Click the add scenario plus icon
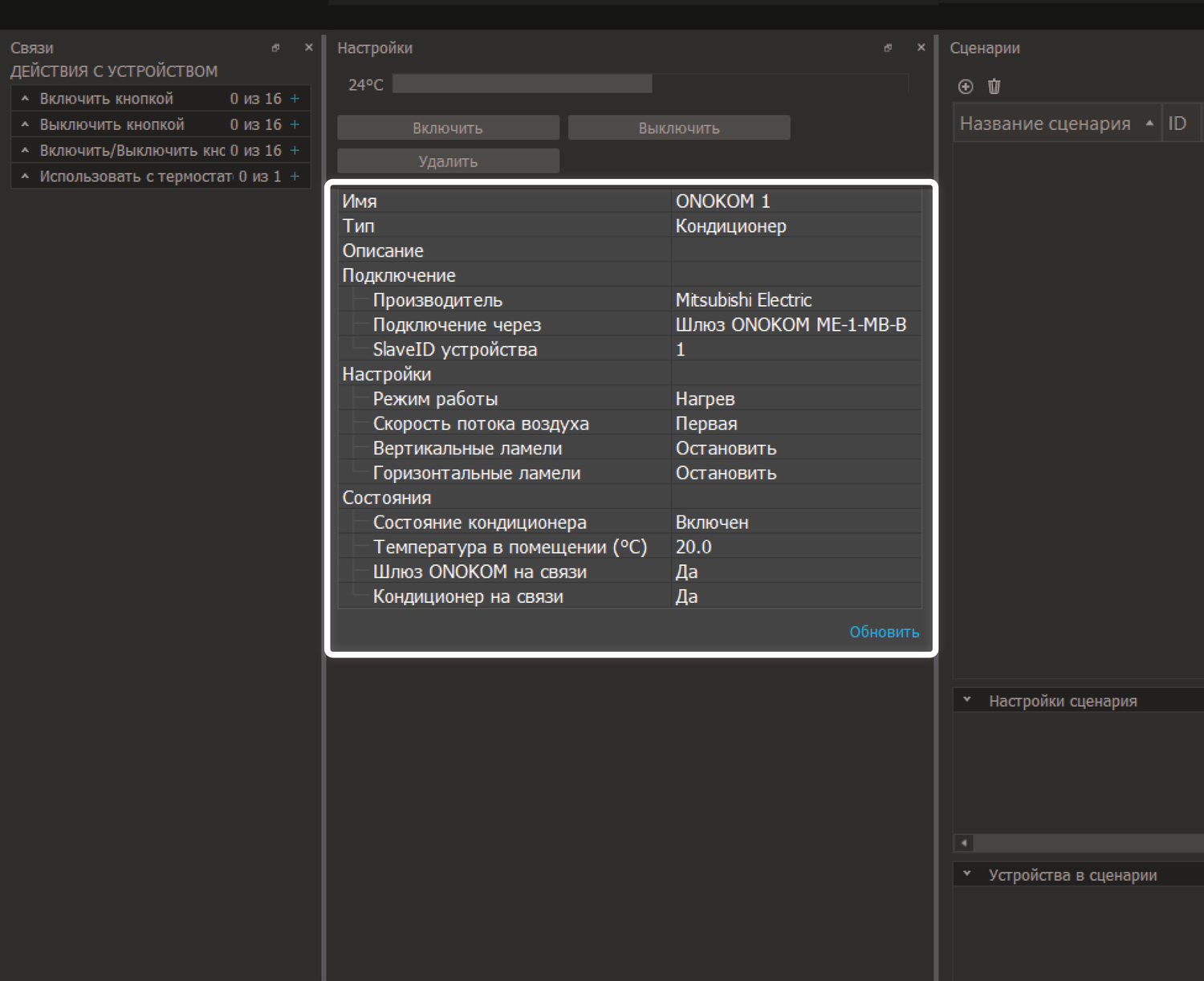This screenshot has width=1204, height=981. 966,87
